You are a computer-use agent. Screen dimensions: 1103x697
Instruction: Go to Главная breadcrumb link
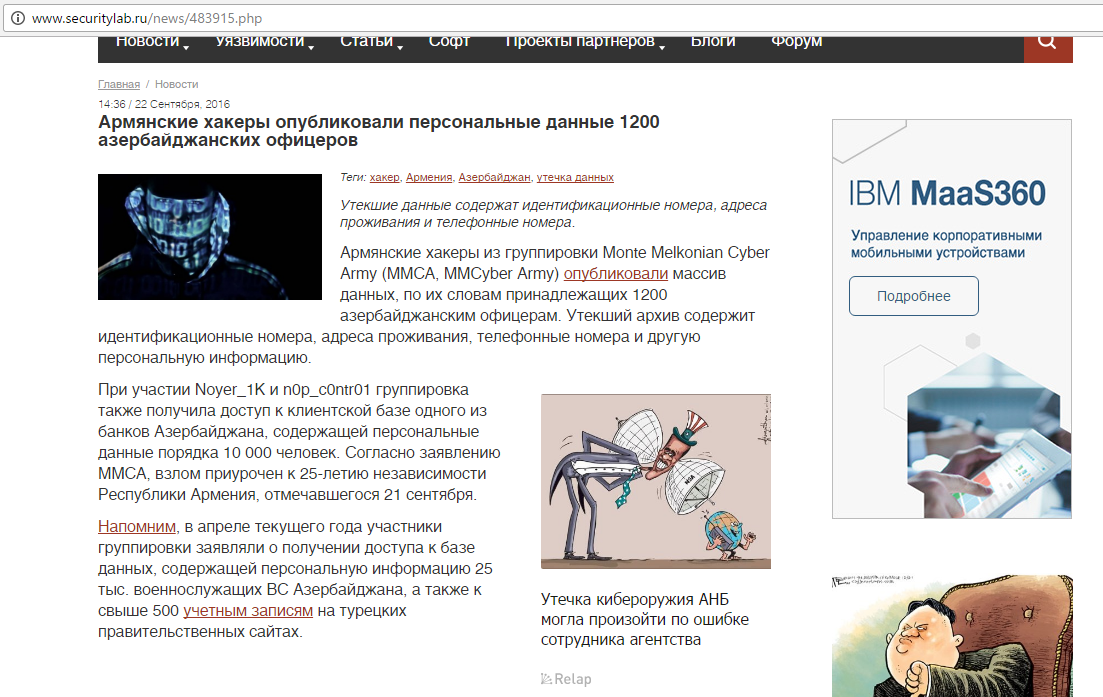(x=119, y=84)
